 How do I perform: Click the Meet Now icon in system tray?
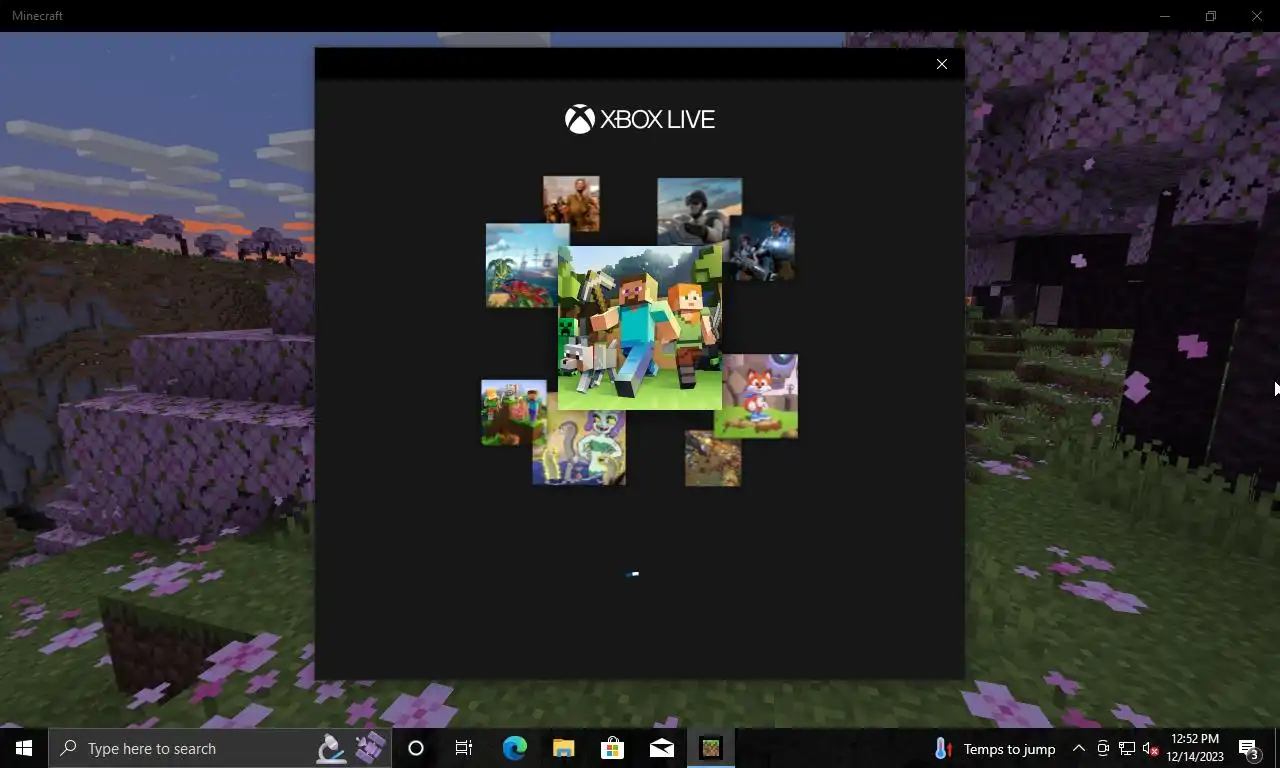pos(1103,749)
